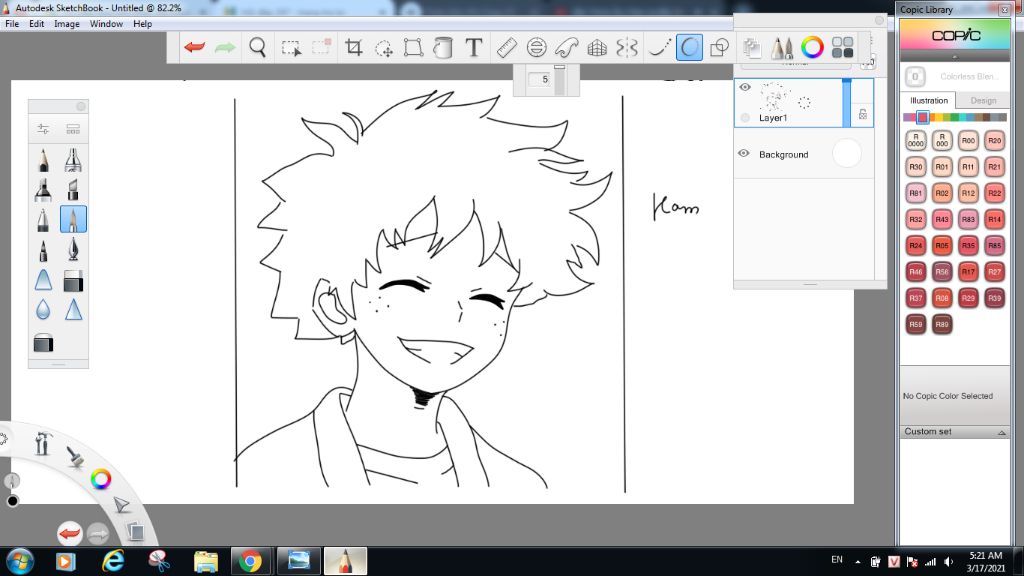This screenshot has height=576, width=1024.
Task: Pick the R59 Copic swatch
Action: 916,324
